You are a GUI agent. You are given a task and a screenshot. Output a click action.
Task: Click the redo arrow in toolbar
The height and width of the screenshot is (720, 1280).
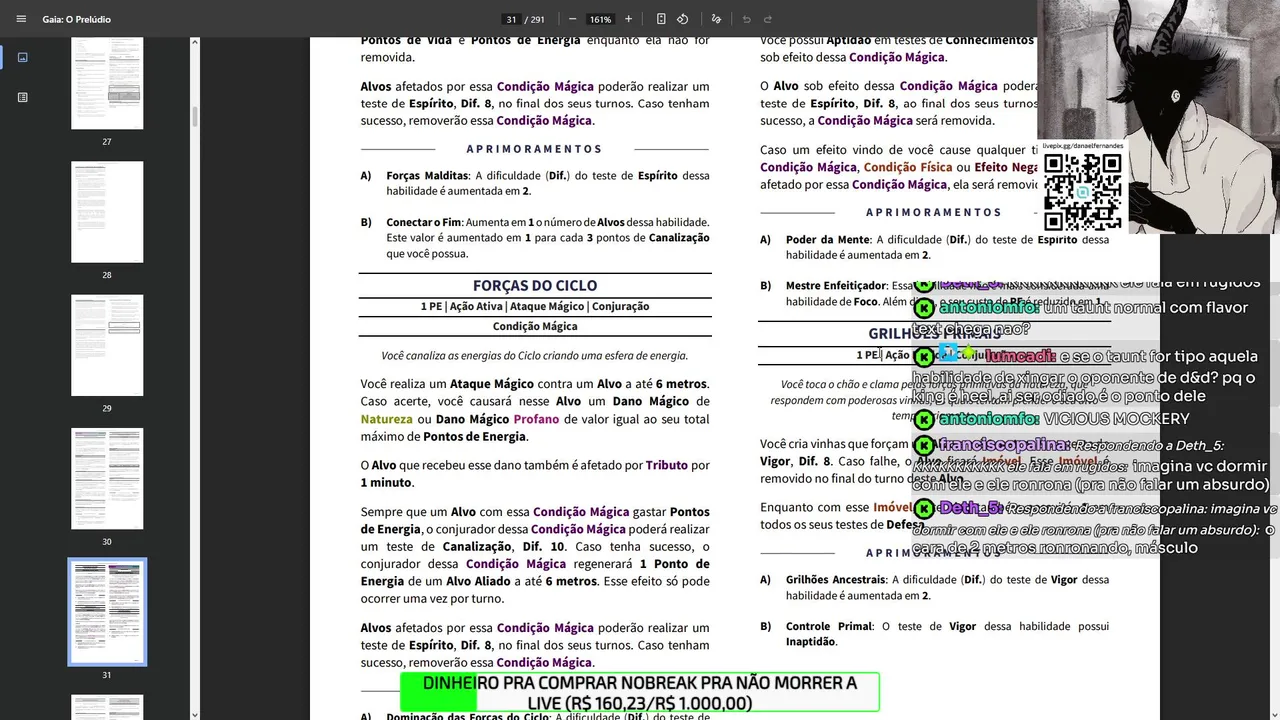point(768,19)
